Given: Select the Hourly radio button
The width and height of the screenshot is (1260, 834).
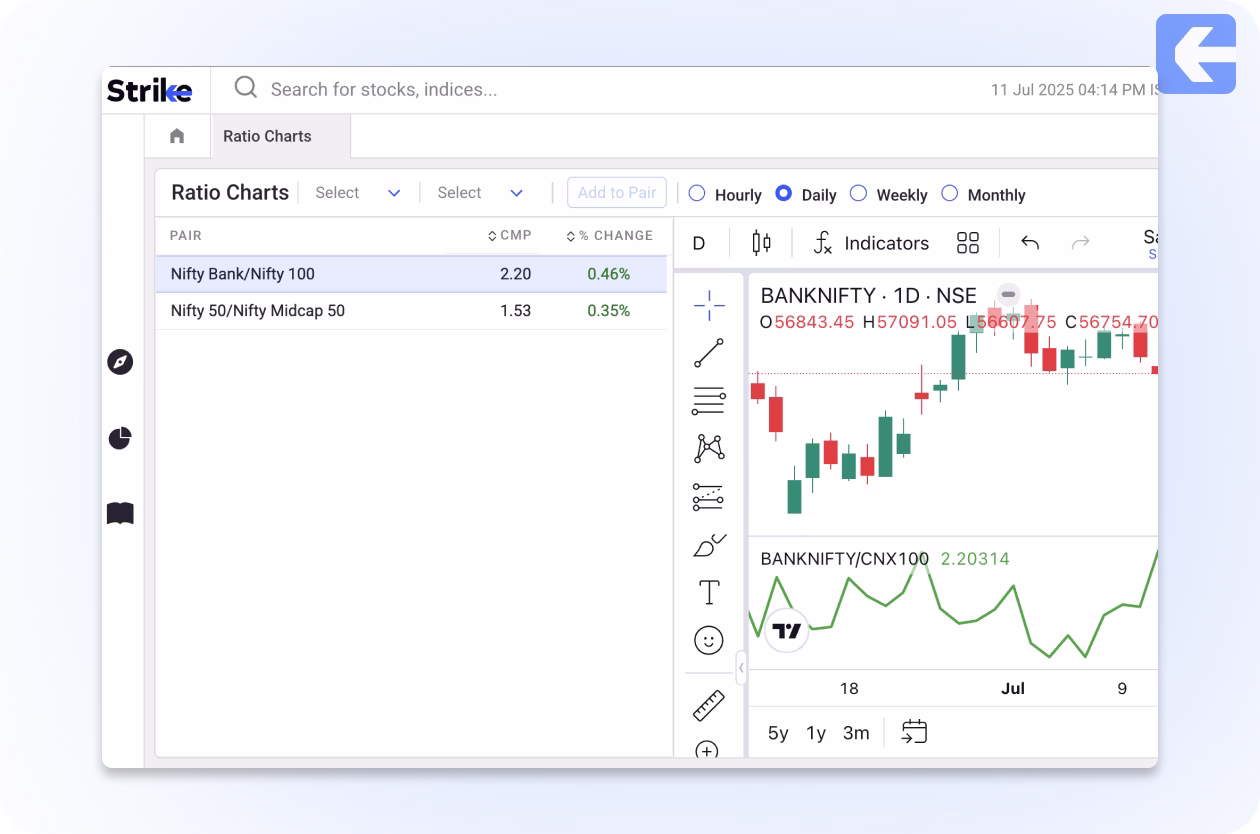Looking at the screenshot, I should [x=697, y=194].
